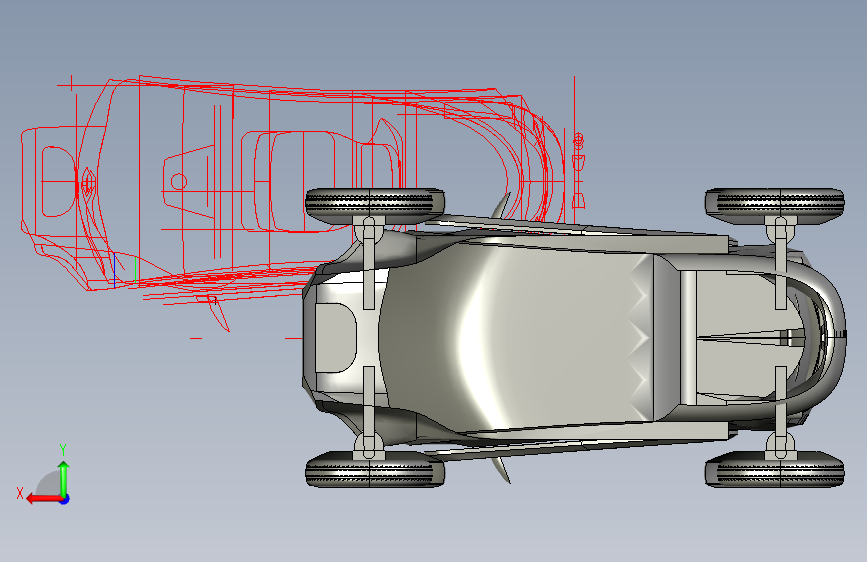Click the blue Z axis dot at the triad origin
Viewport: 867px width, 562px height.
(65, 499)
